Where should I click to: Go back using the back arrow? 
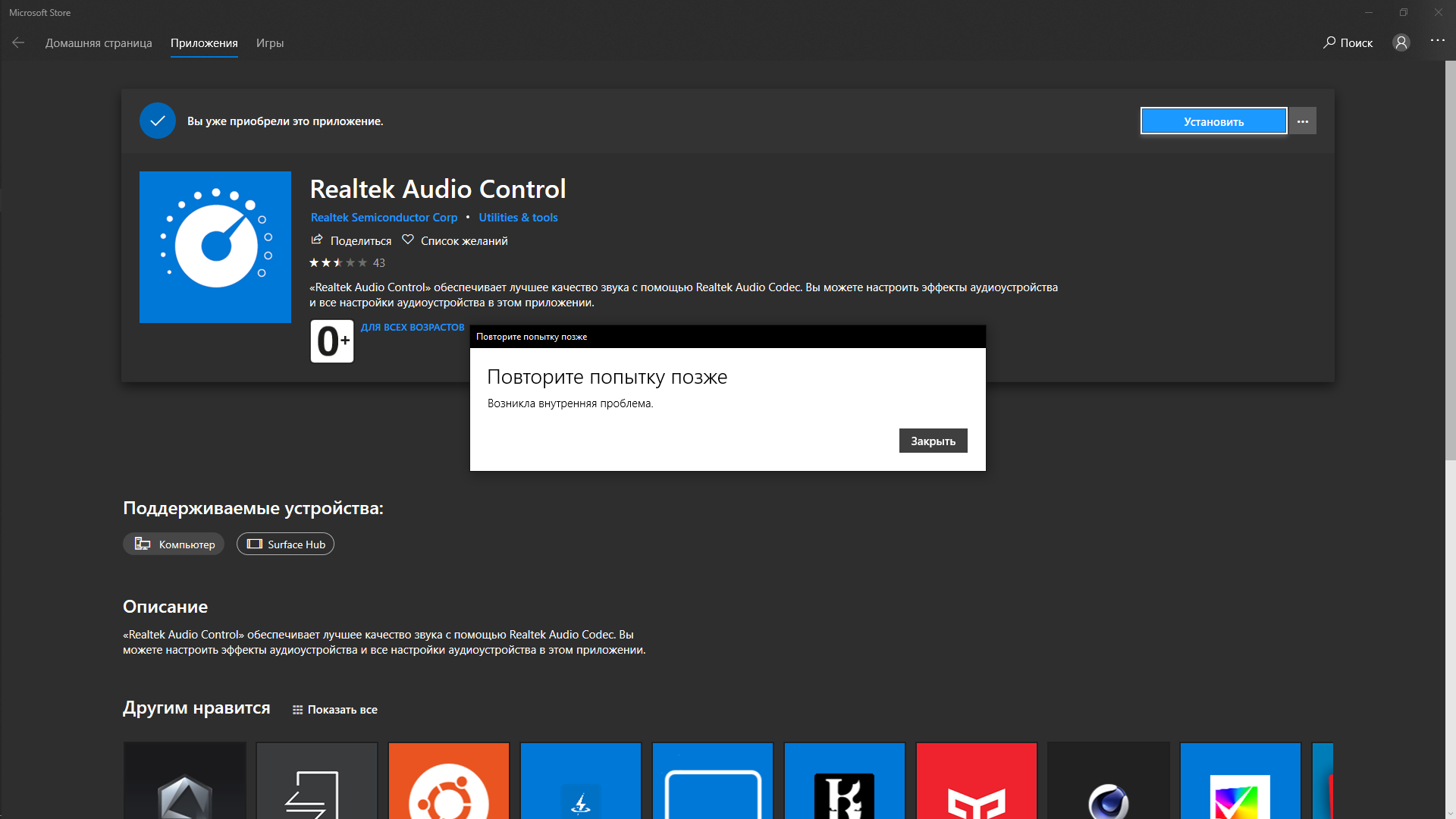point(18,43)
